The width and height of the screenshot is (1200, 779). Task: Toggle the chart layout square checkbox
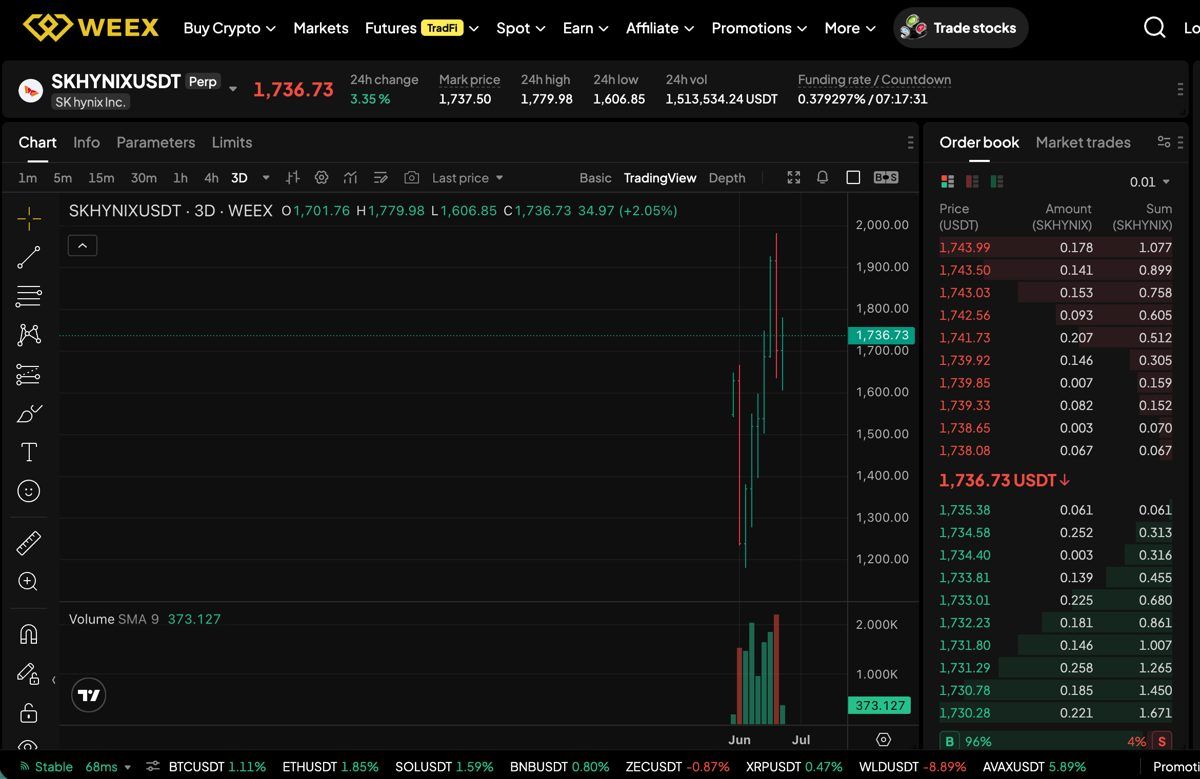[x=853, y=178]
